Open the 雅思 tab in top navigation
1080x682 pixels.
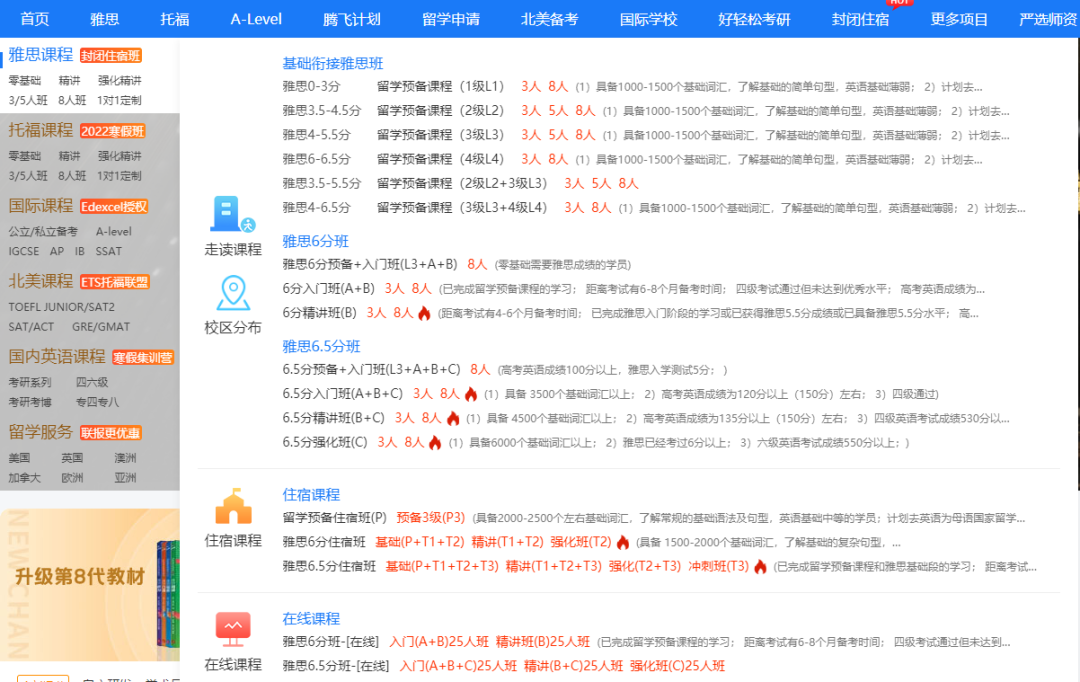(104, 19)
